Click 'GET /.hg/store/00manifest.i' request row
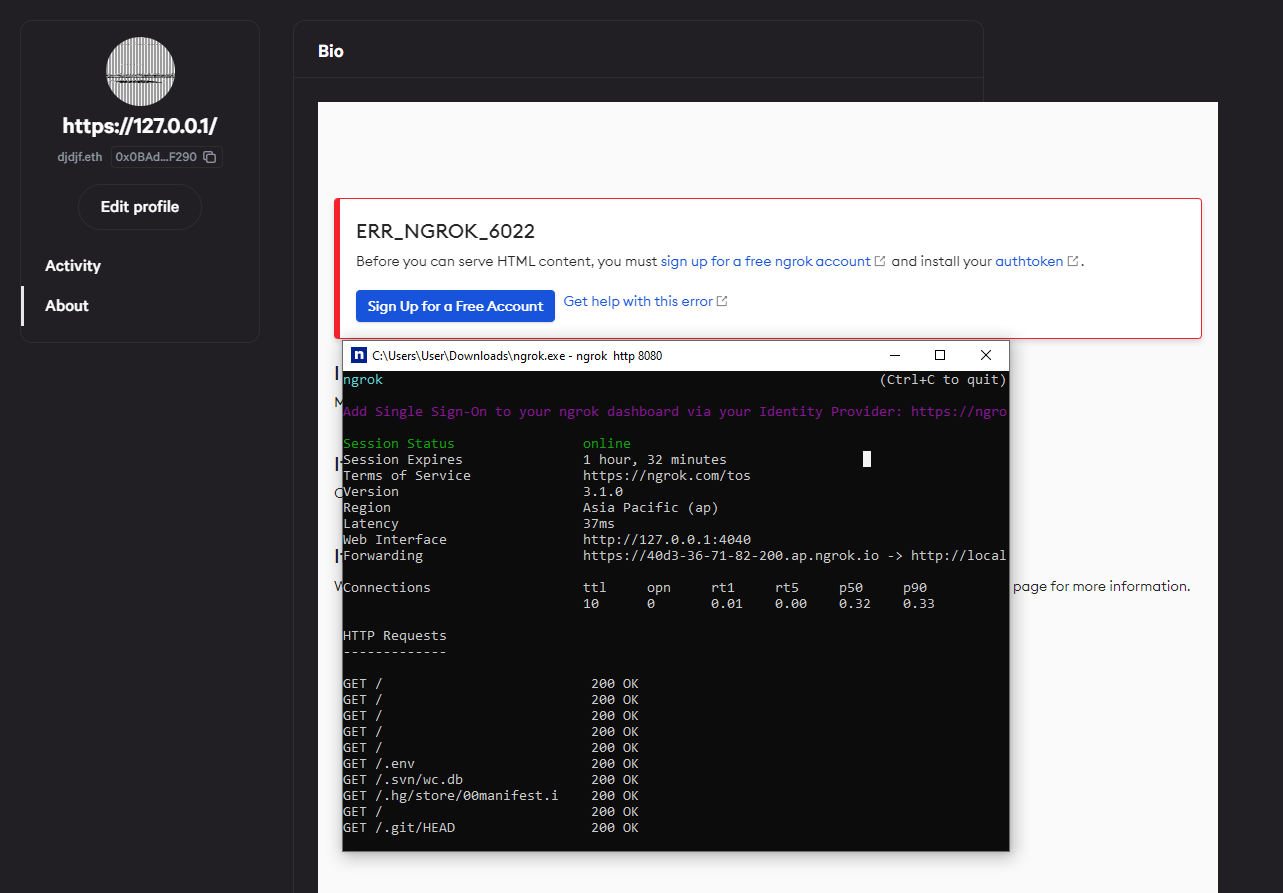 [x=490, y=795]
